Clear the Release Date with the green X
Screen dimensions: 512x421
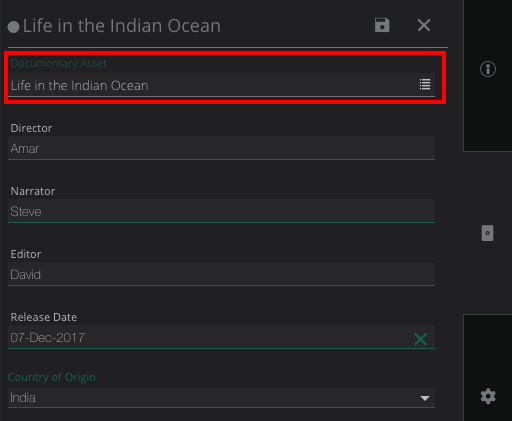(x=420, y=339)
